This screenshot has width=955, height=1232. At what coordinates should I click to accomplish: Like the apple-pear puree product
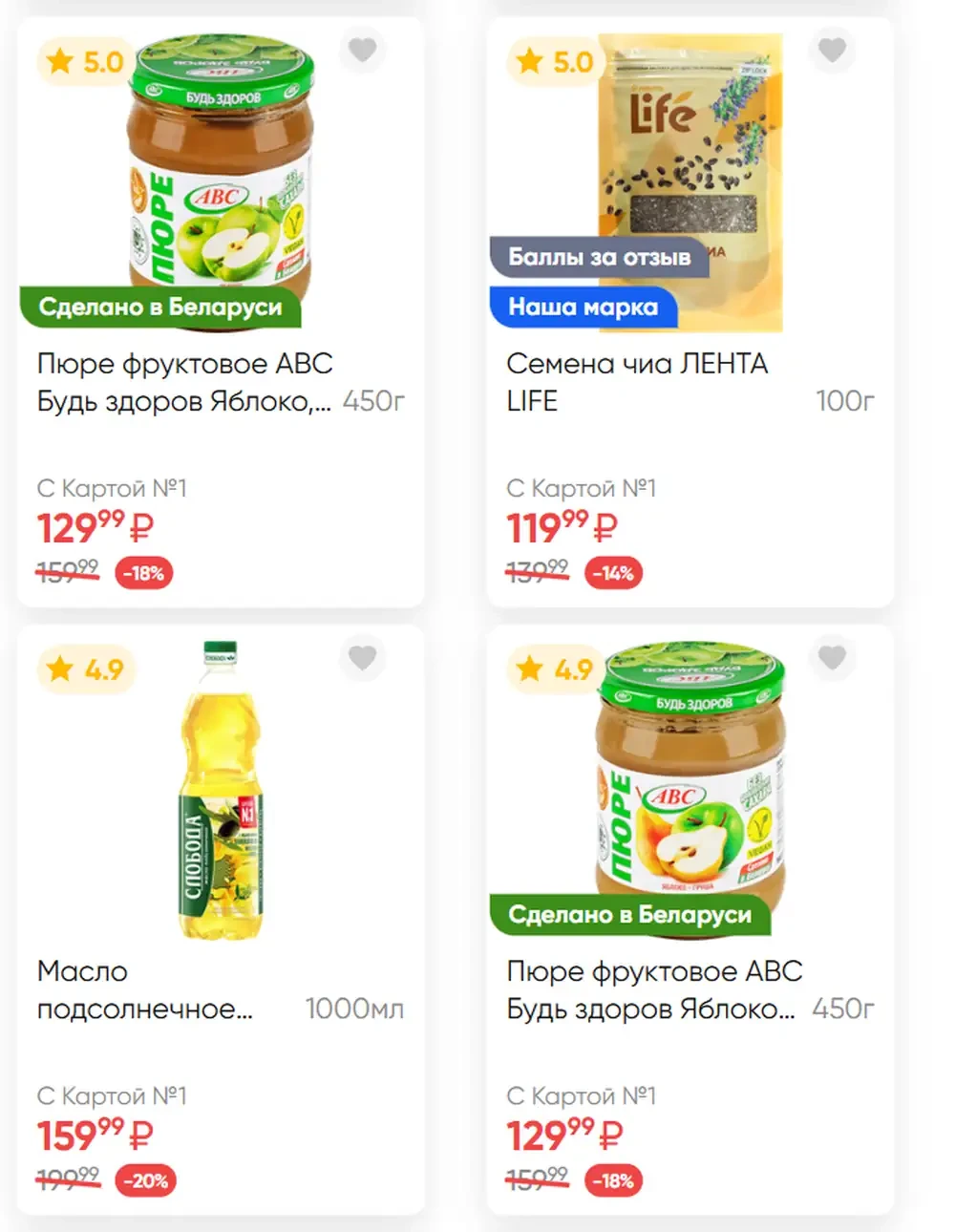click(832, 658)
